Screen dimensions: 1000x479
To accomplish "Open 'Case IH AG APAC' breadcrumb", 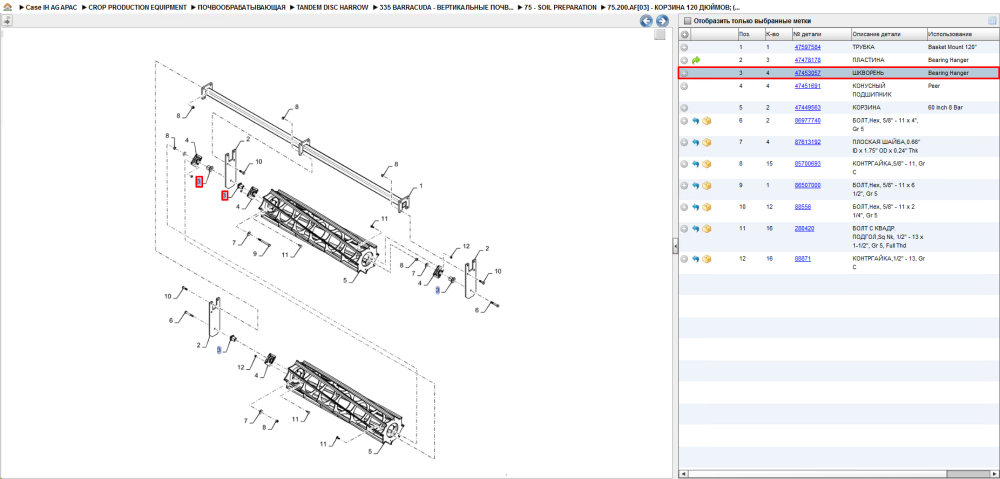I will click(x=51, y=7).
